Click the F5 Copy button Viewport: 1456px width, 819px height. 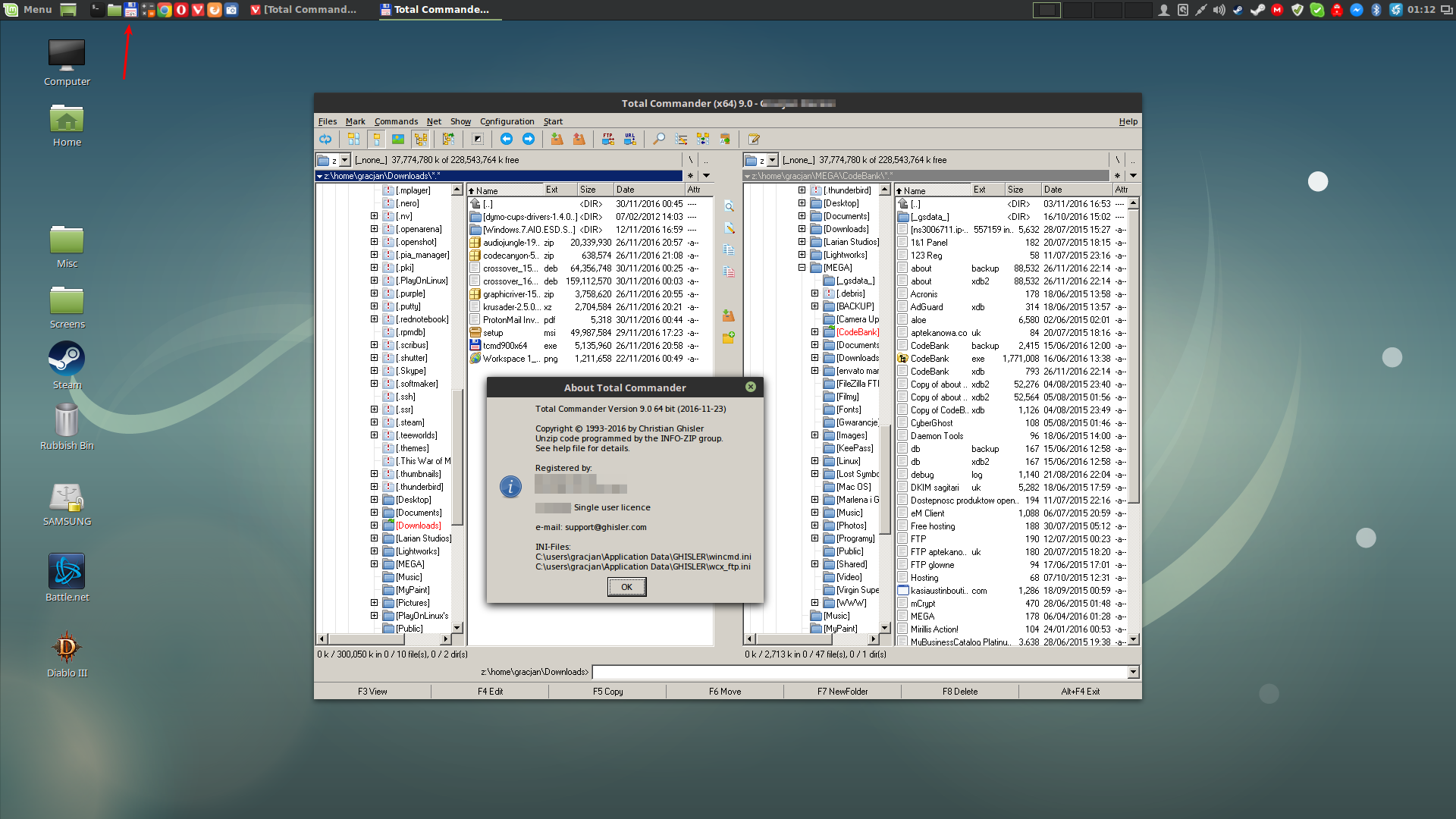607,692
